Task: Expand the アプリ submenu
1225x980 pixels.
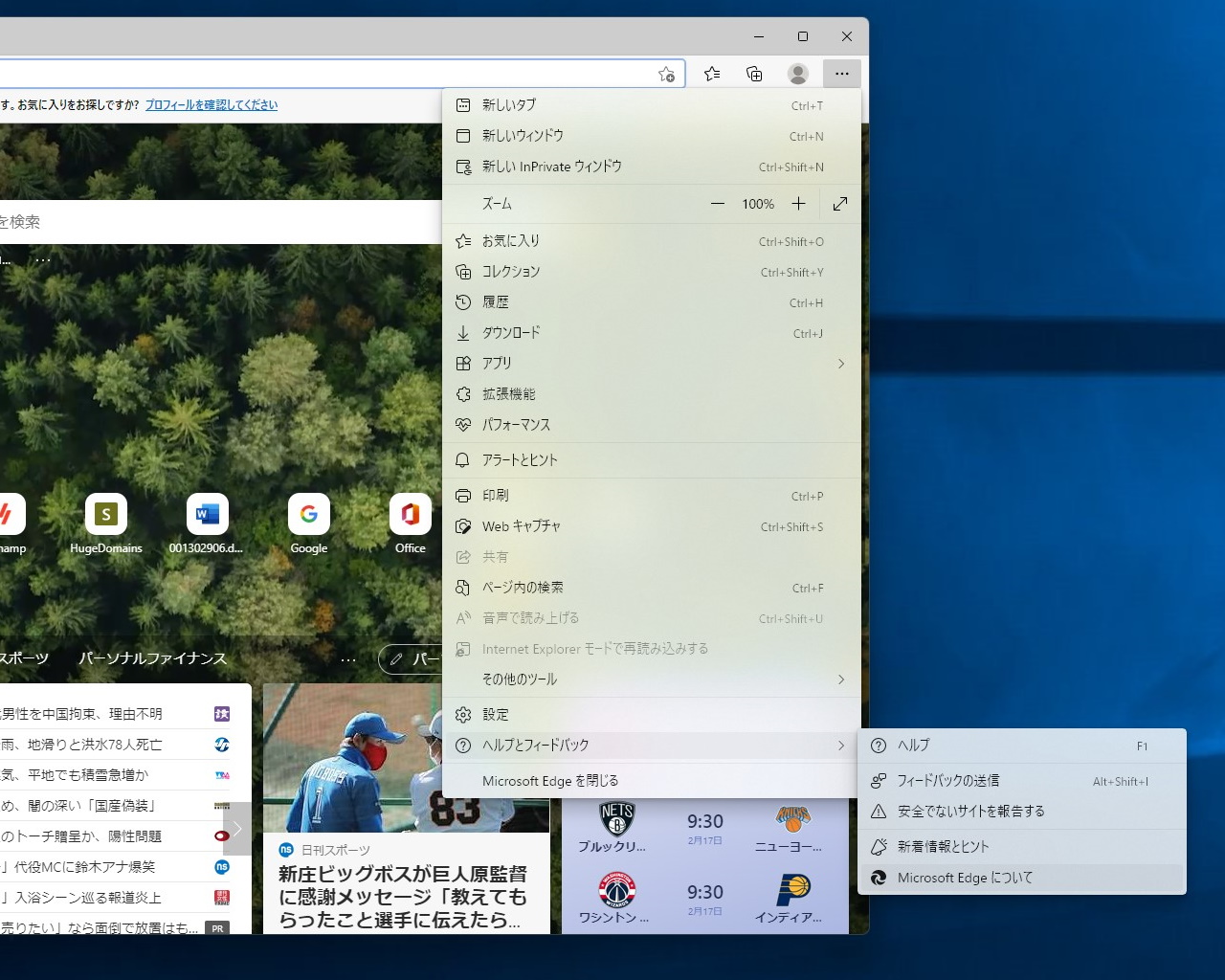Action: 497,363
